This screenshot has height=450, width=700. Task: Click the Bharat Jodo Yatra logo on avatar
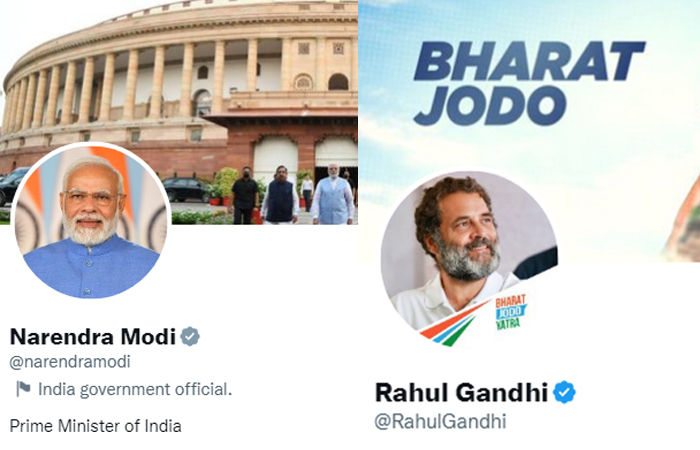[511, 312]
